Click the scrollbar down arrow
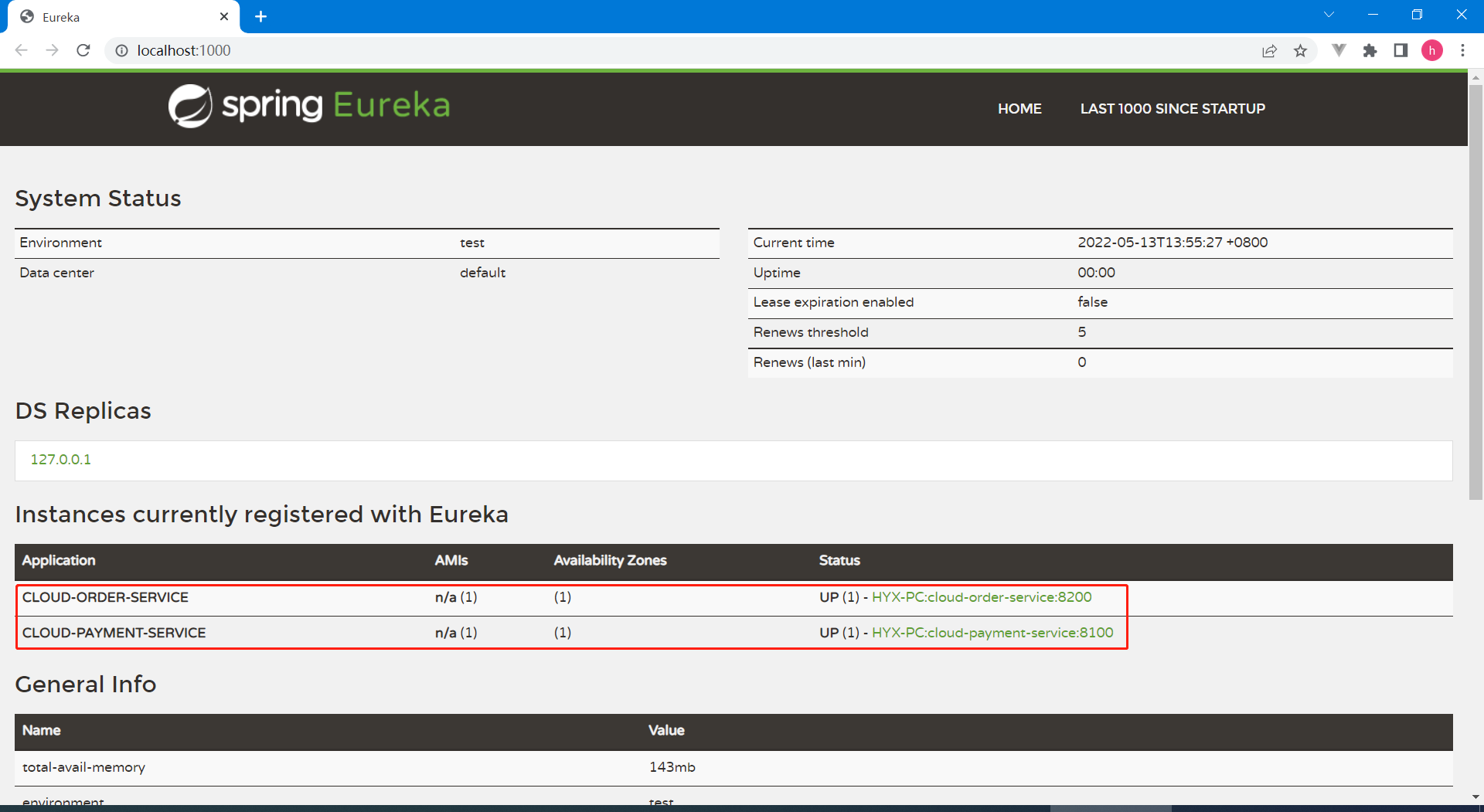This screenshot has height=812, width=1484. pos(1475,797)
